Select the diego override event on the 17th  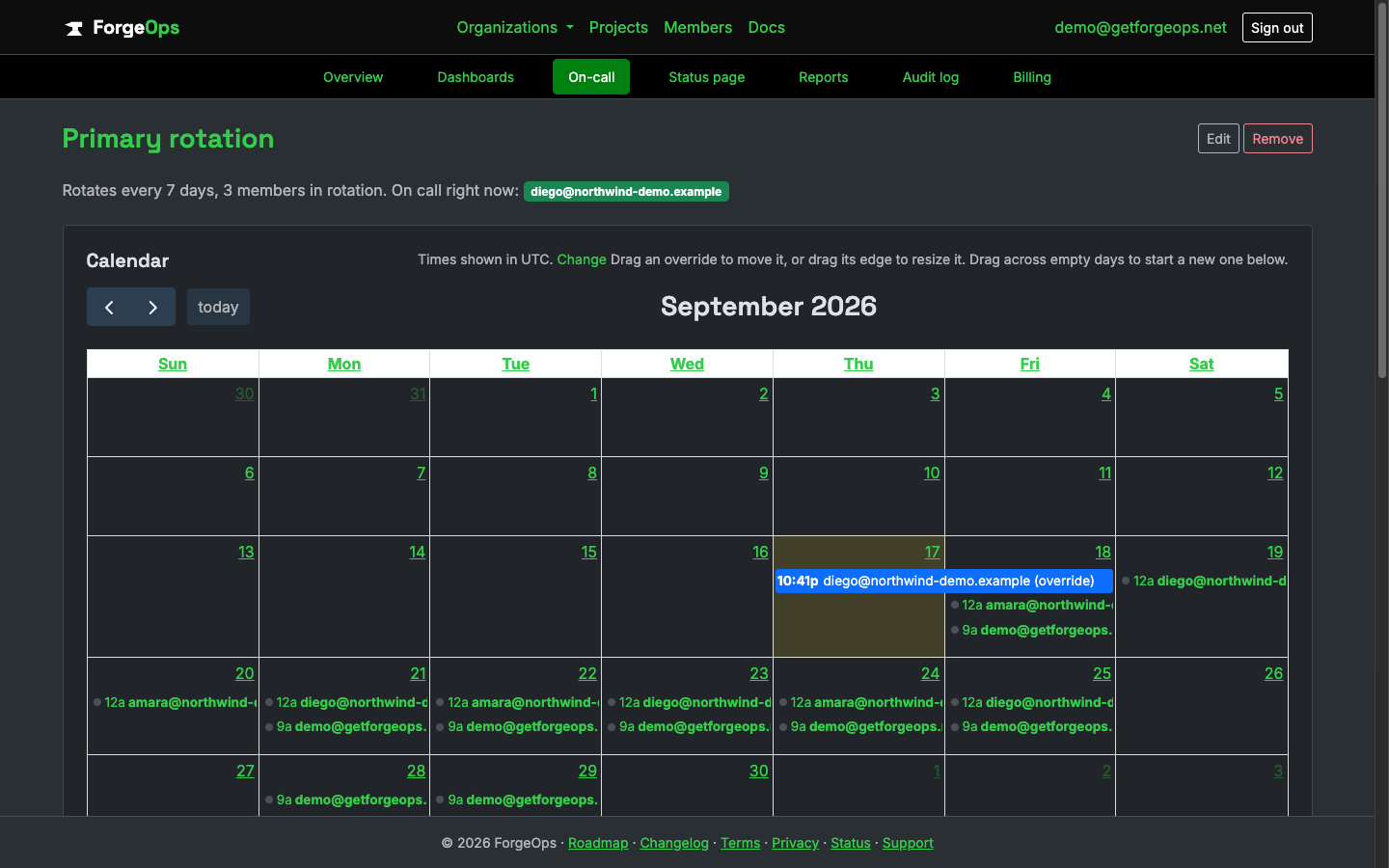coord(944,581)
